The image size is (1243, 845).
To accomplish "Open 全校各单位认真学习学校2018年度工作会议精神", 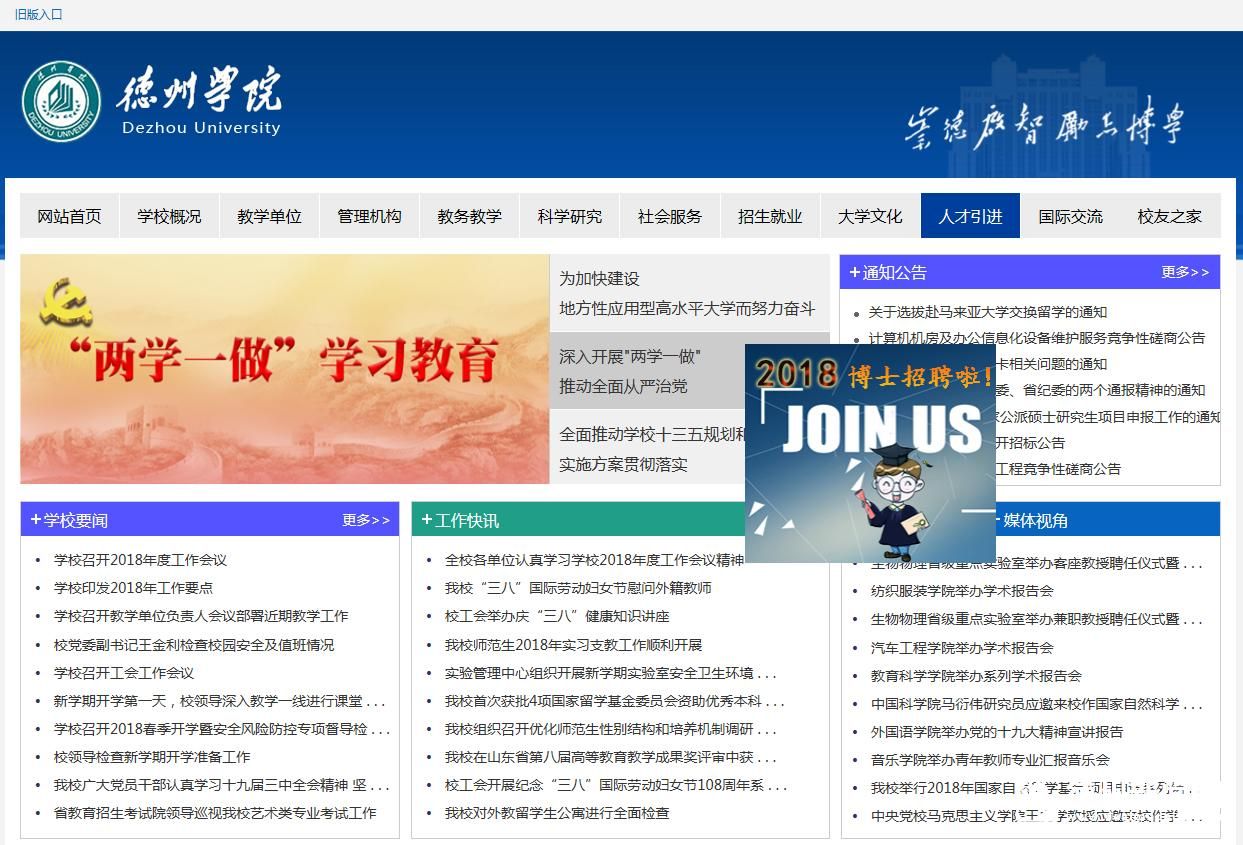I will (x=594, y=560).
